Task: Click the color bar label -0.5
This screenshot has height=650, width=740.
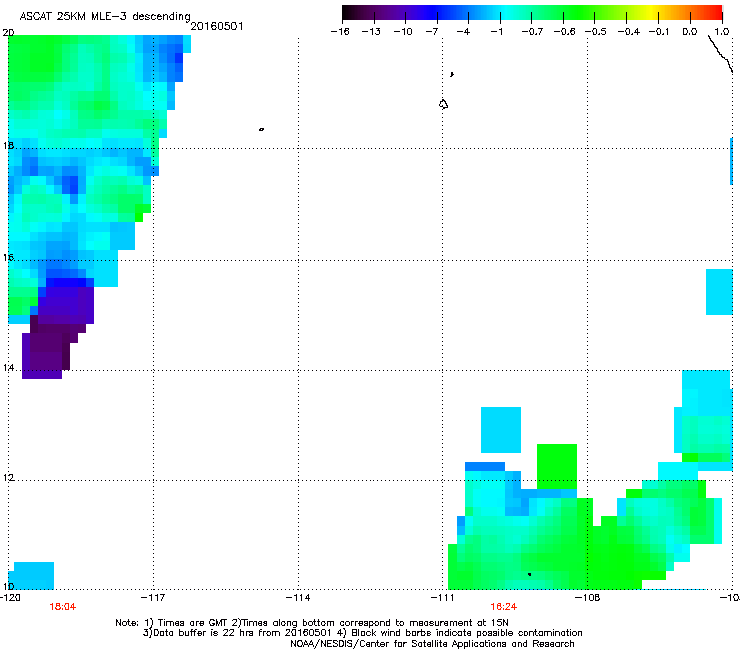Action: pos(596,32)
